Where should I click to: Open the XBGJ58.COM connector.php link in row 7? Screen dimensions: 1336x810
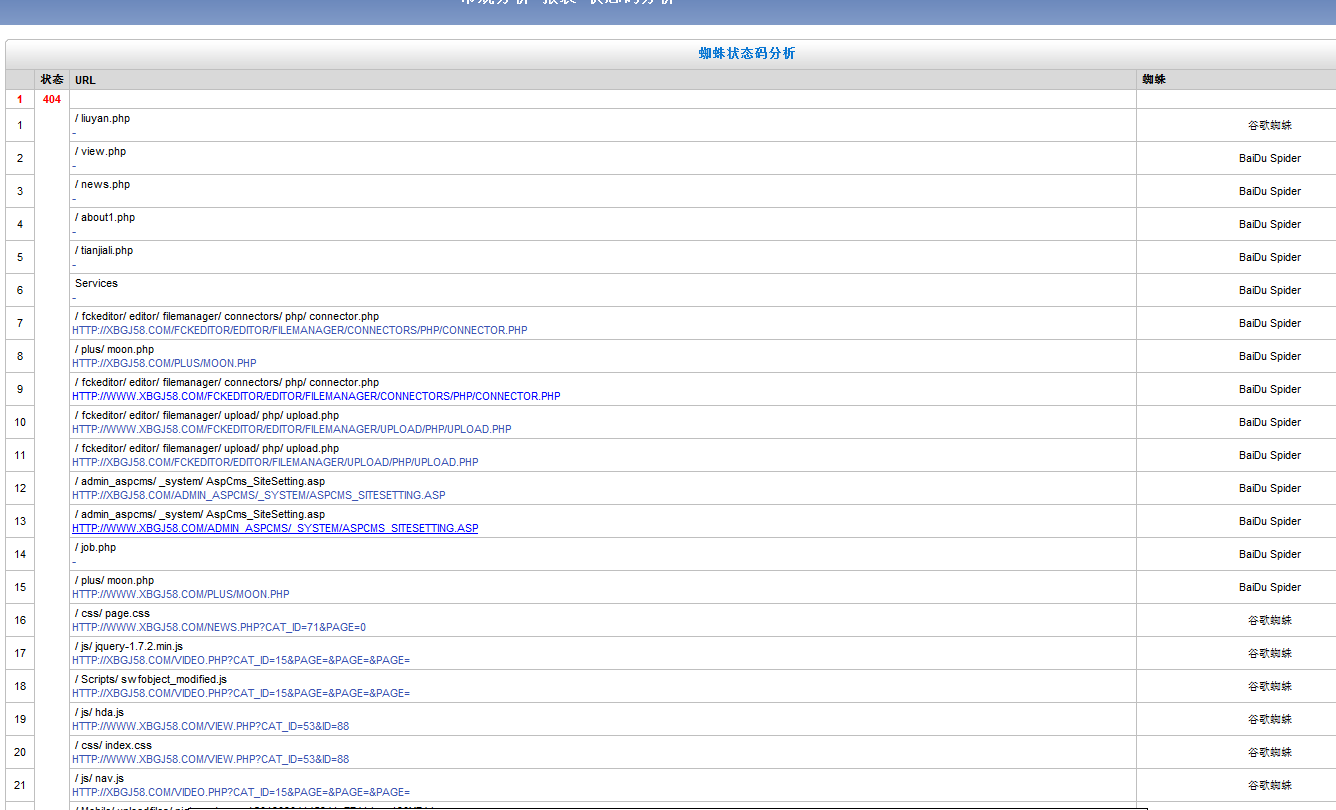[299, 331]
